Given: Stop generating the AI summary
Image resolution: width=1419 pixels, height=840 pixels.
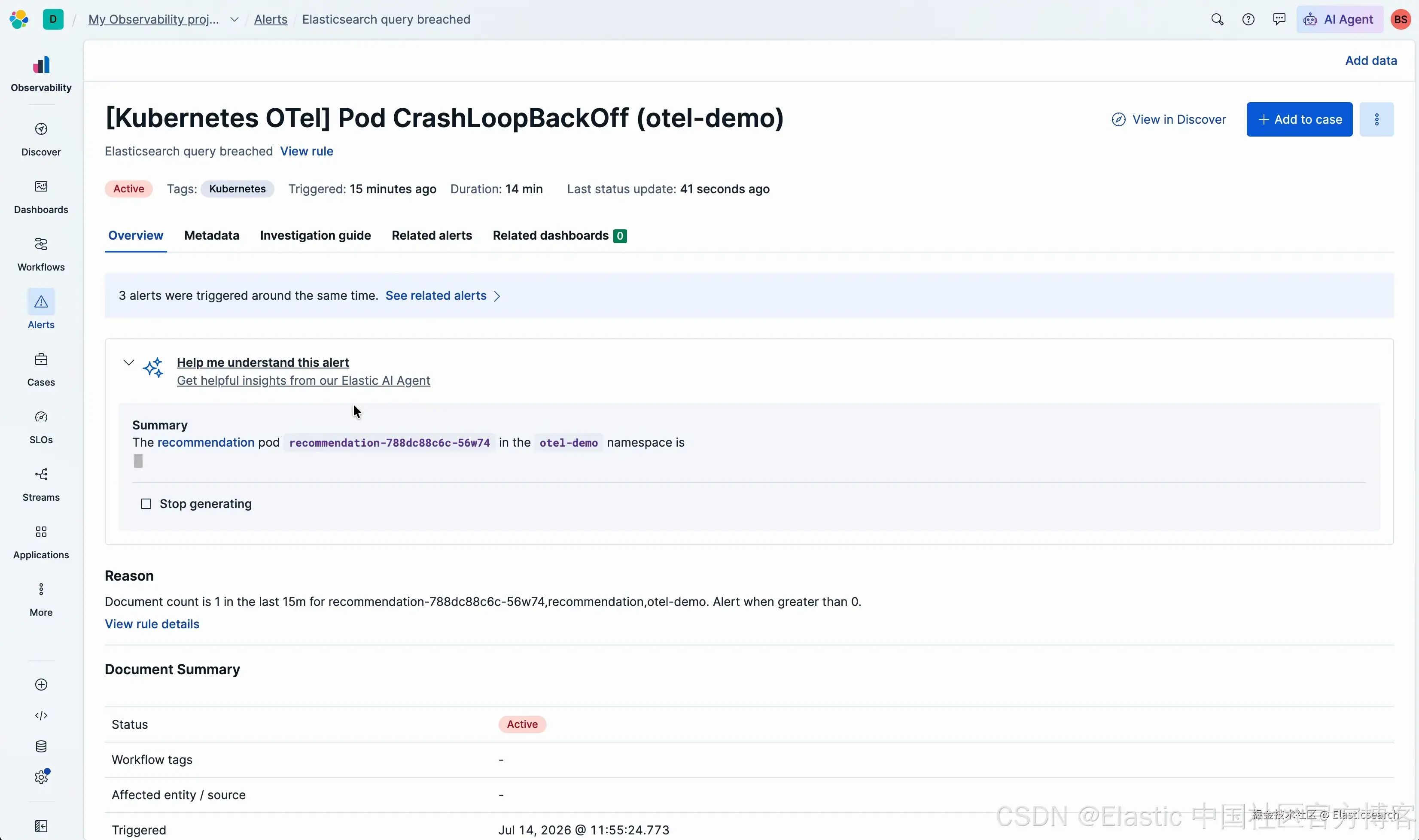Looking at the screenshot, I should (196, 504).
